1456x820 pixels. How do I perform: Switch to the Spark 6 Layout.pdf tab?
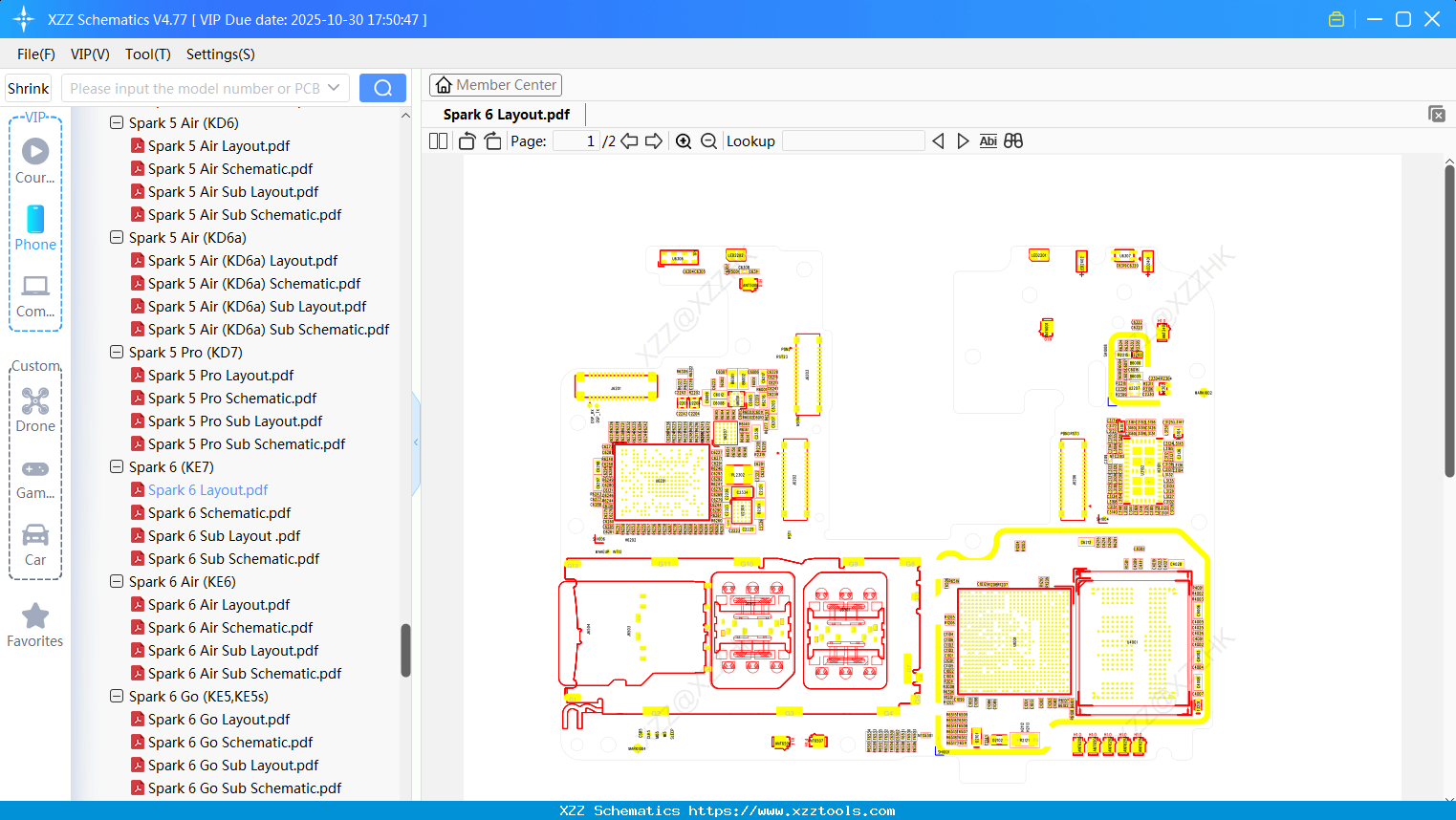[x=506, y=114]
